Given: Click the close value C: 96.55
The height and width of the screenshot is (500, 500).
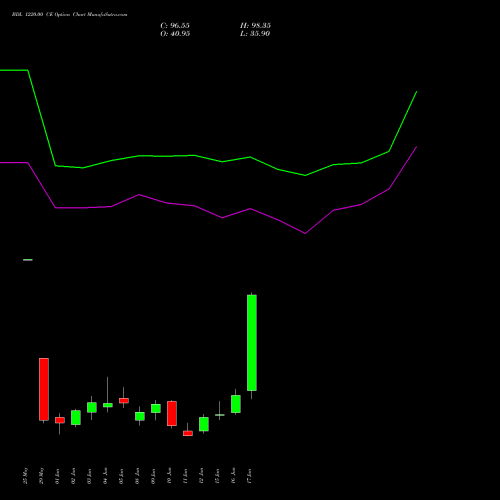Looking at the screenshot, I should (x=175, y=26).
